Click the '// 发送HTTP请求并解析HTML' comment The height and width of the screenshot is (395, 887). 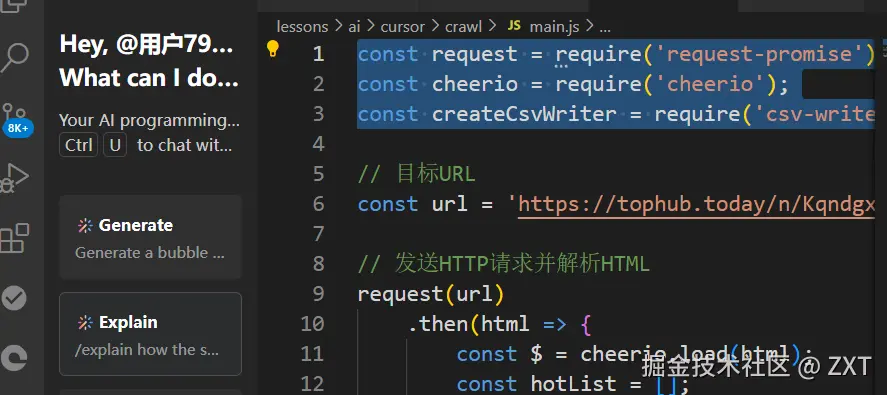click(503, 264)
